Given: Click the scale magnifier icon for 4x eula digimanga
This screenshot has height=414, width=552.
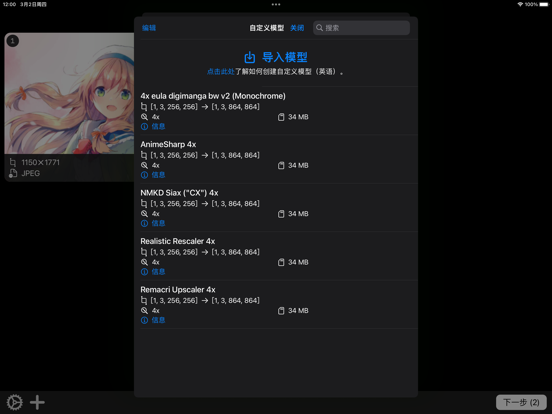Looking at the screenshot, I should pos(144,117).
